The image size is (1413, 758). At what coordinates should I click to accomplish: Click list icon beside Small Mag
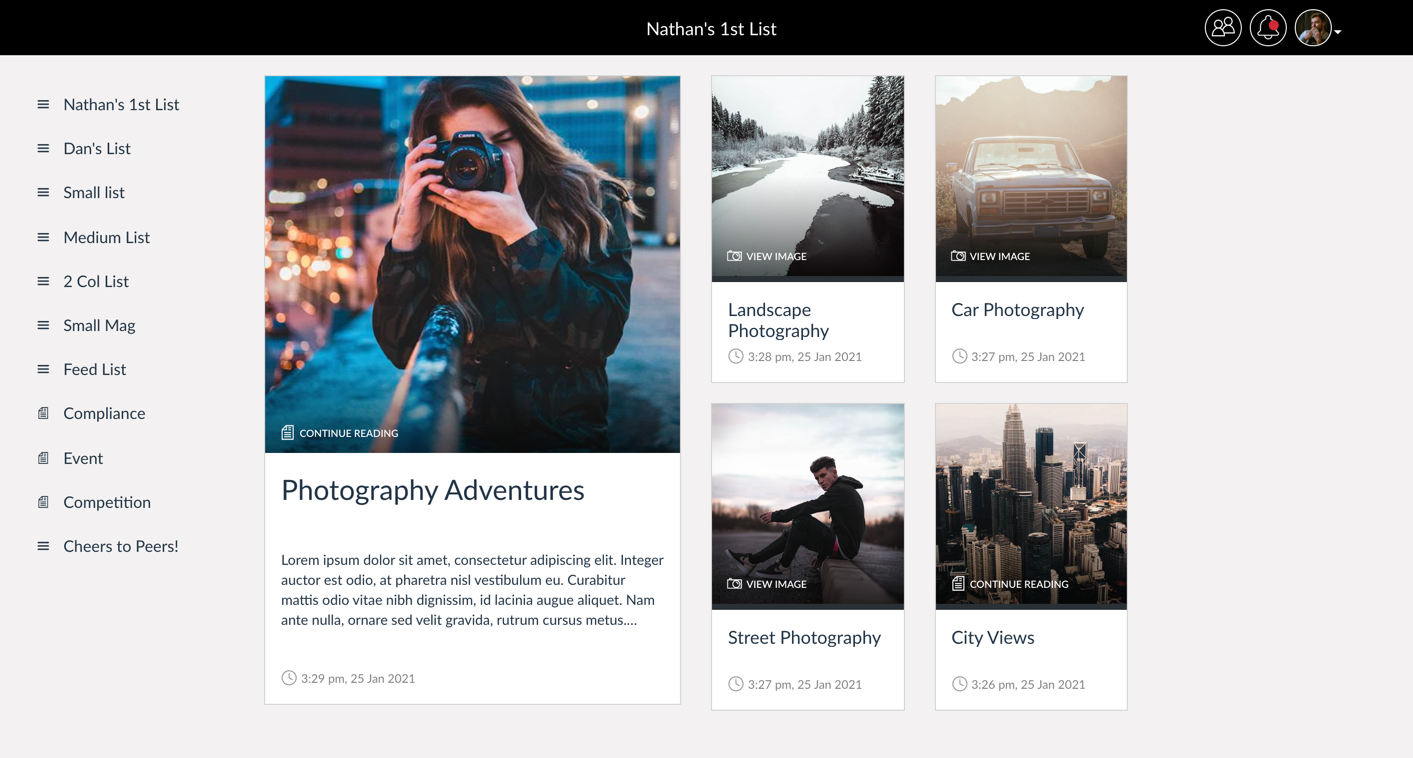click(x=43, y=325)
